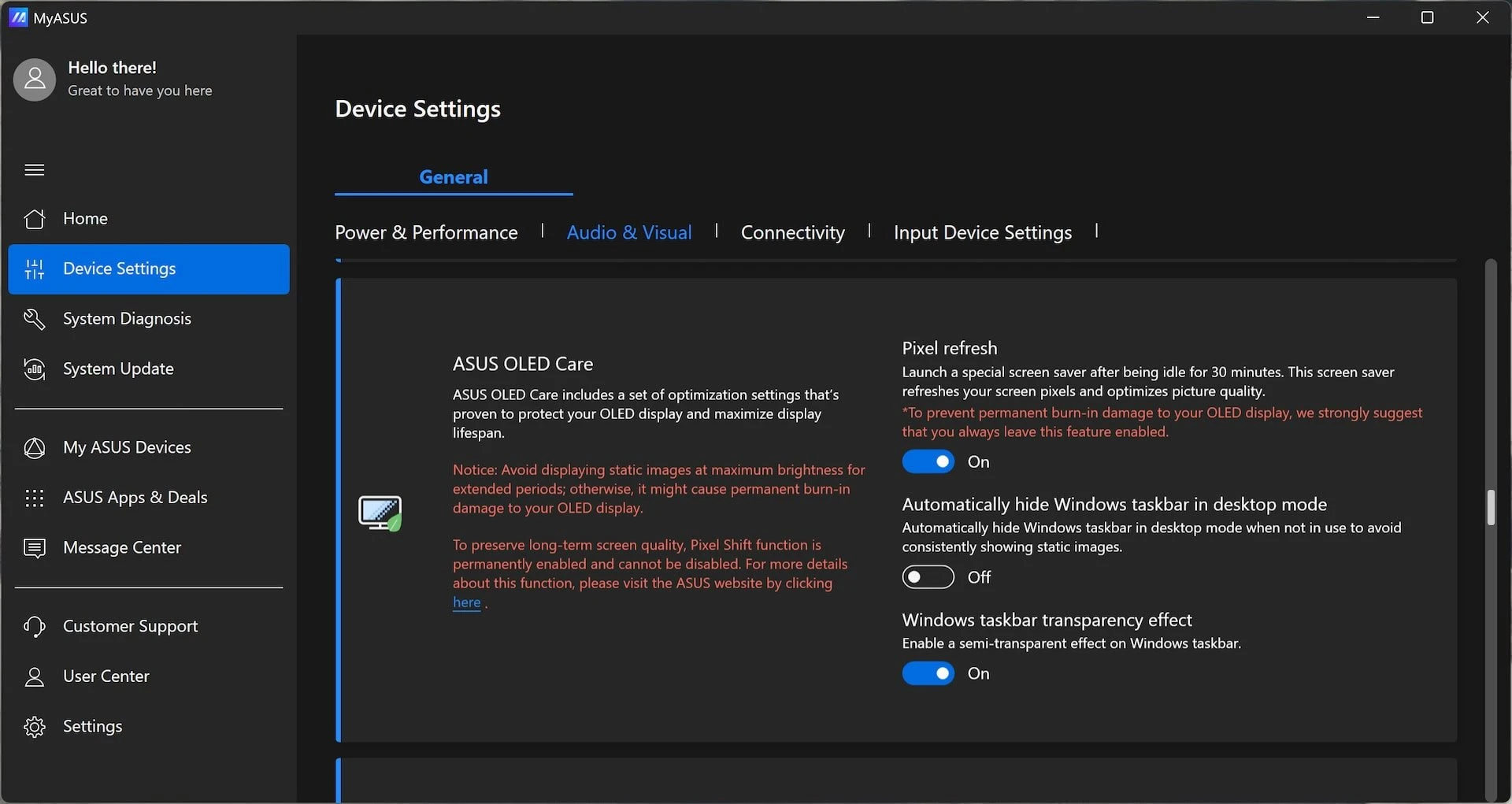Open the Connectivity section
The image size is (1512, 804).
click(x=793, y=232)
